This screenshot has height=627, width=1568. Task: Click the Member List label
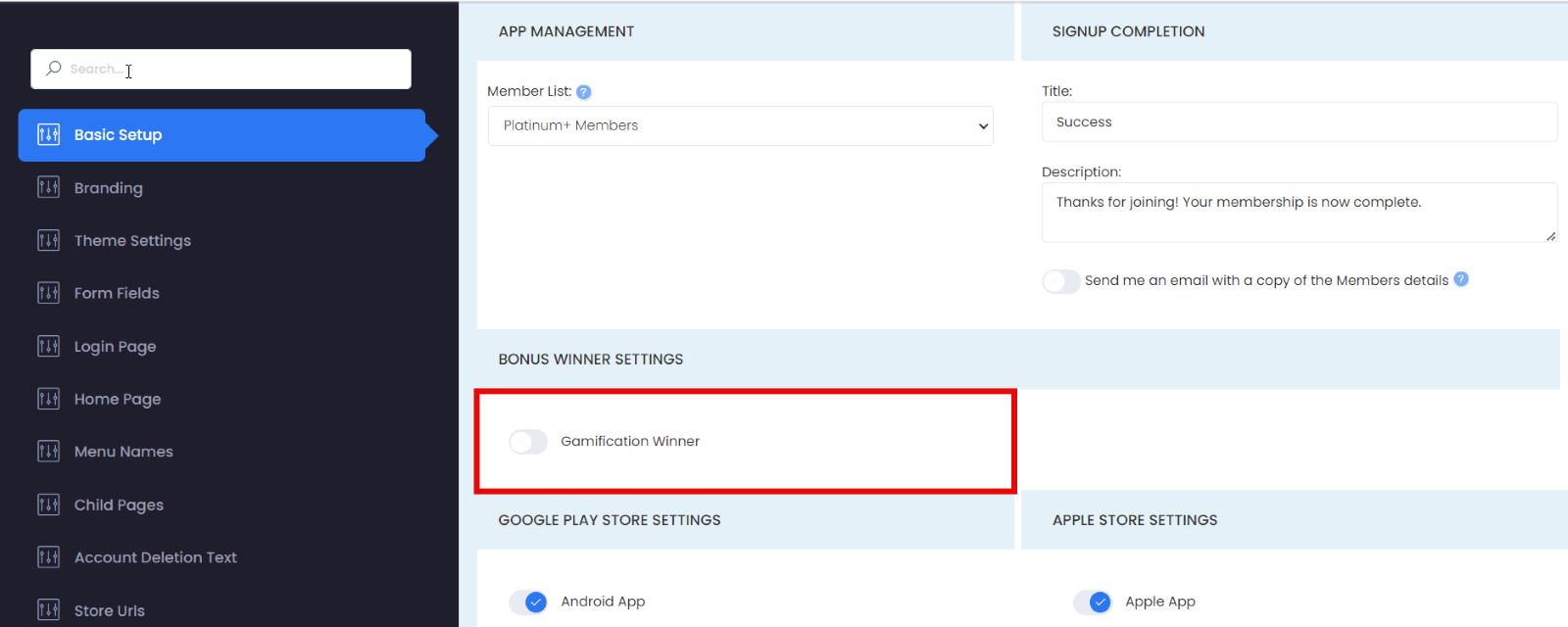(529, 91)
